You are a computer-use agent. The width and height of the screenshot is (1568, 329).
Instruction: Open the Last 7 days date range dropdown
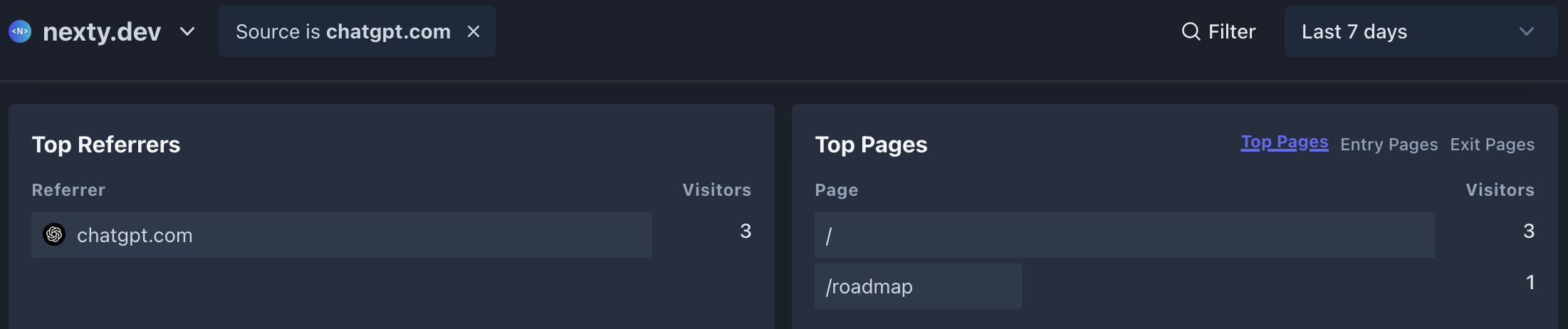pos(1421,31)
